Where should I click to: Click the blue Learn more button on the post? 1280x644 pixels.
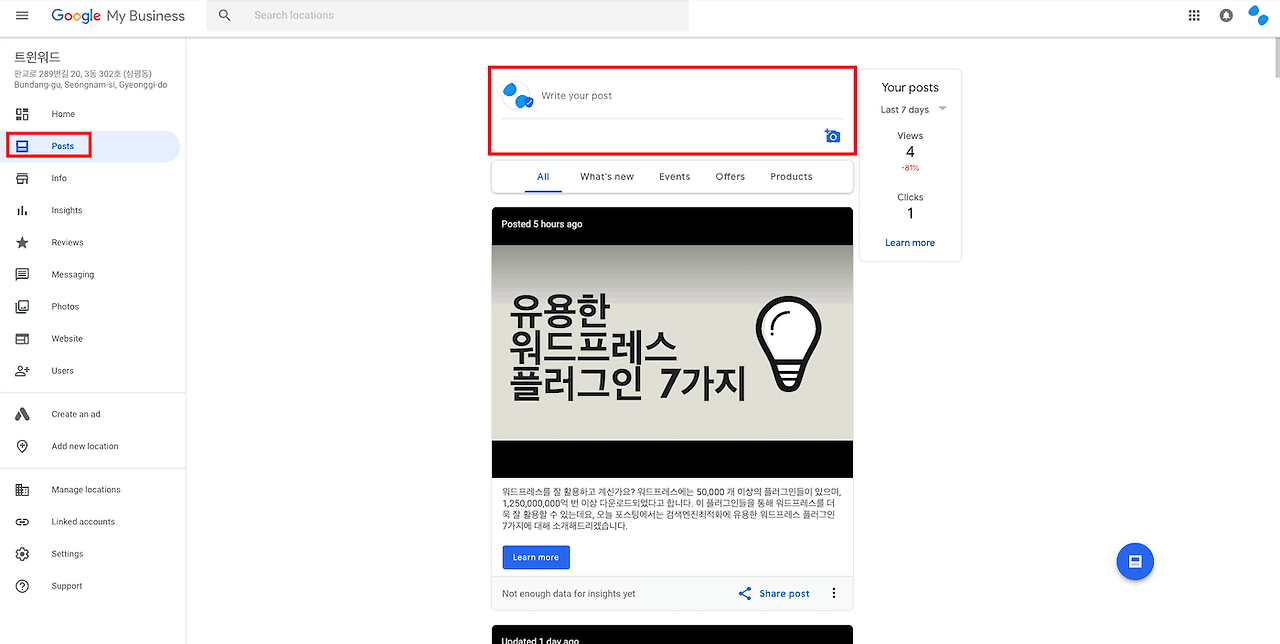pyautogui.click(x=536, y=557)
